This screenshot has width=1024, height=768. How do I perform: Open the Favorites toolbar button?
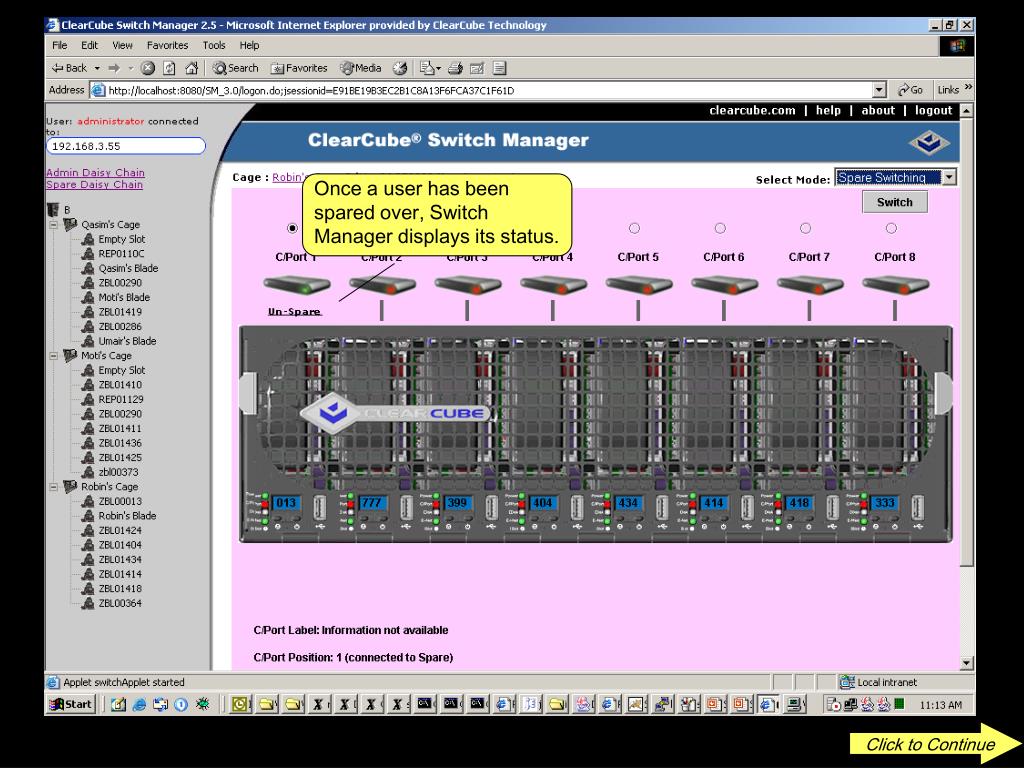coord(299,68)
